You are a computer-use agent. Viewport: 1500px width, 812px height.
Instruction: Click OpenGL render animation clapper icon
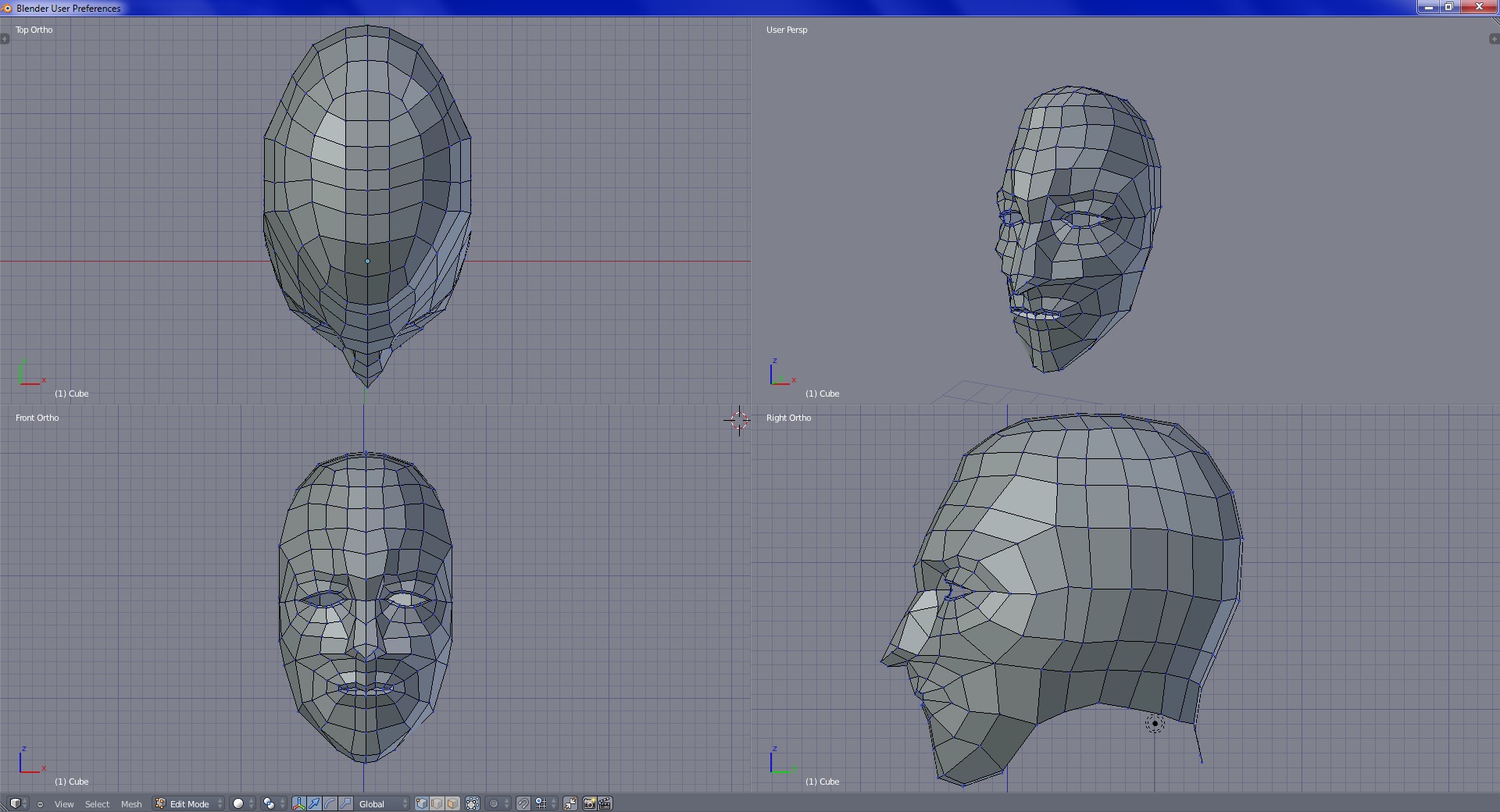click(605, 804)
